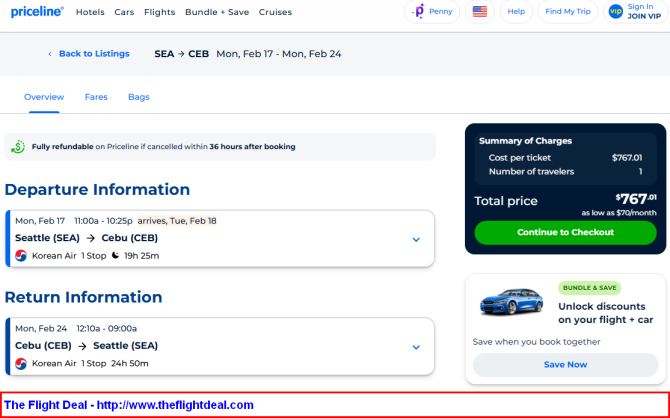Click the green refundable dollar icon
This screenshot has width=670, height=418.
pos(18,147)
